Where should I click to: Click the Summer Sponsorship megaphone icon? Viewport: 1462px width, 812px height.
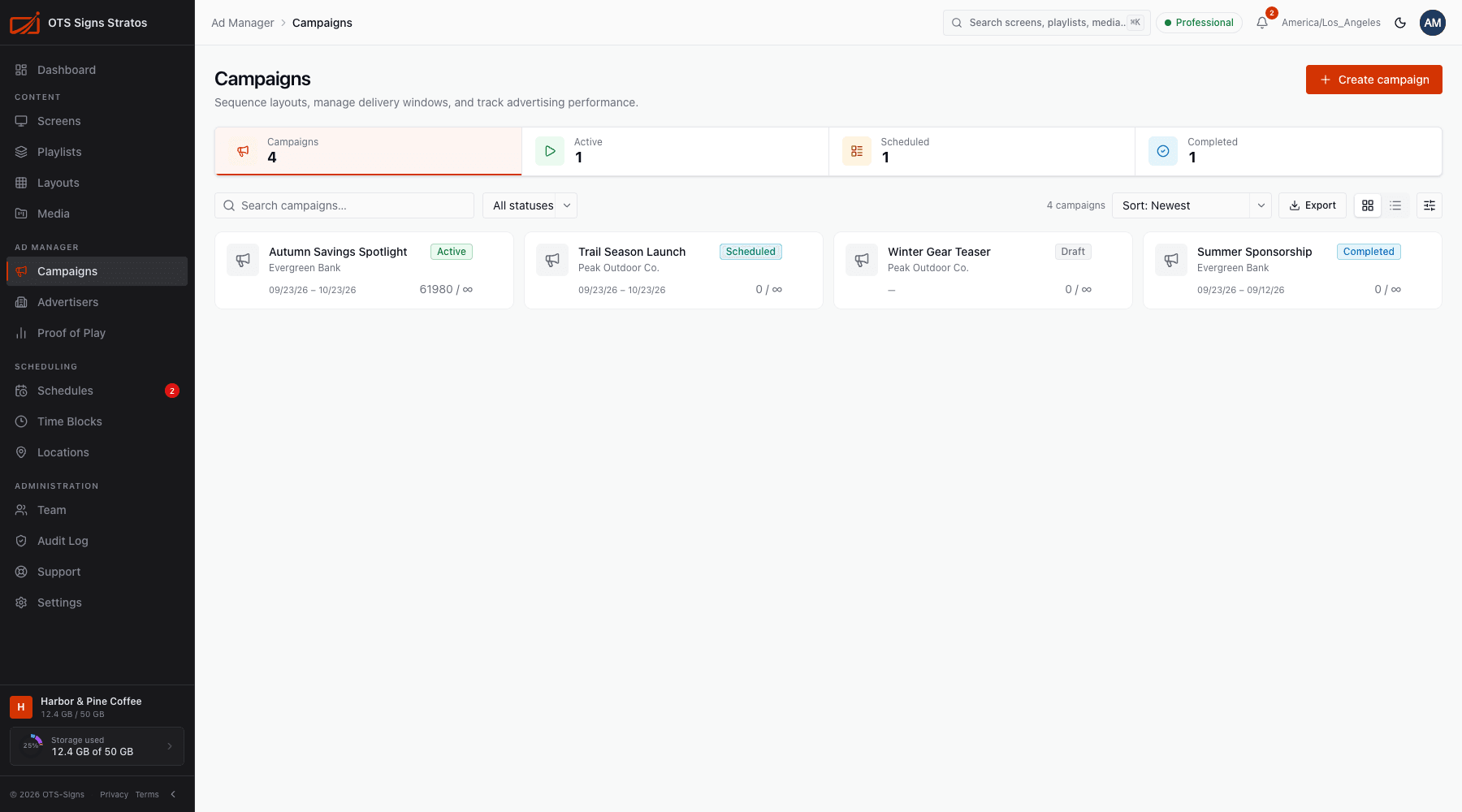[x=1171, y=260]
